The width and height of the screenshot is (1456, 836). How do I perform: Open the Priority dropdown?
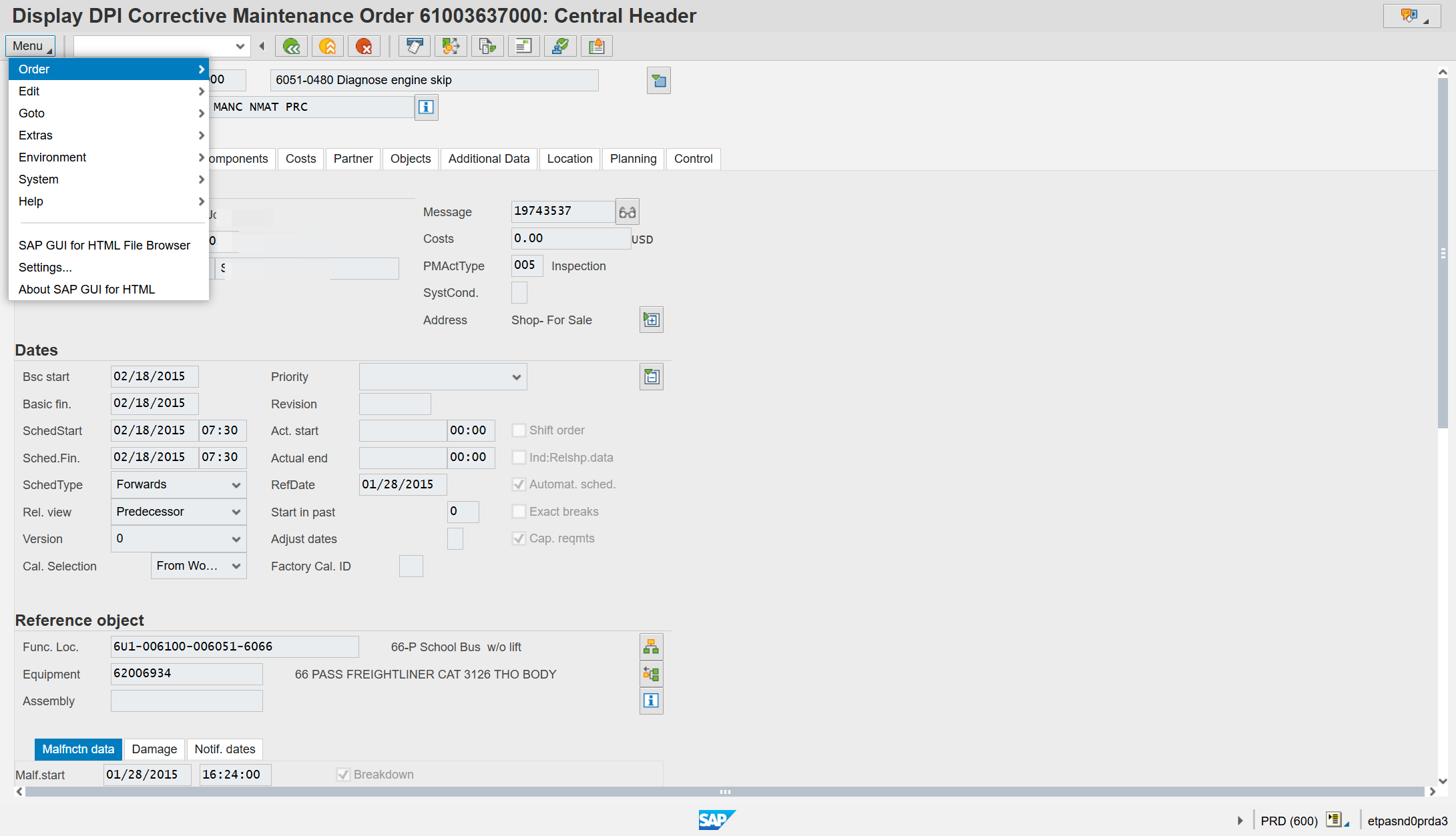pyautogui.click(x=443, y=377)
